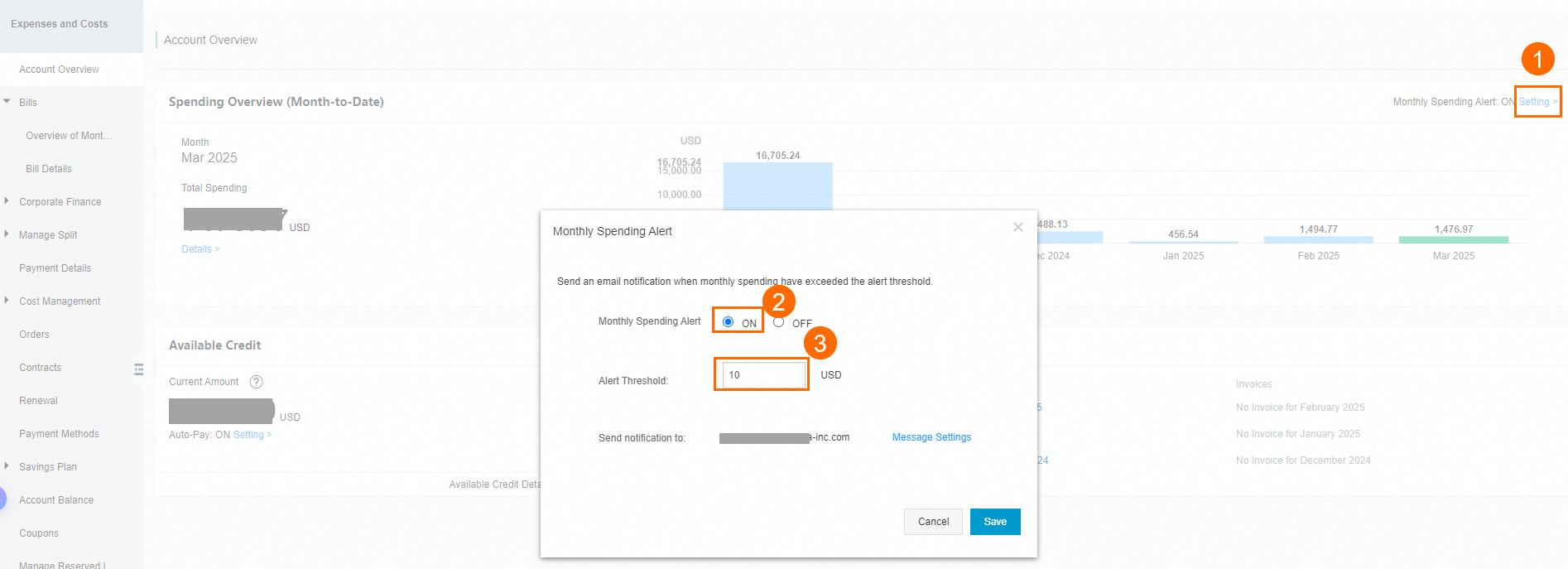This screenshot has height=569, width=1568.
Task: Collapse the Bills menu arrow
Action: (7, 102)
